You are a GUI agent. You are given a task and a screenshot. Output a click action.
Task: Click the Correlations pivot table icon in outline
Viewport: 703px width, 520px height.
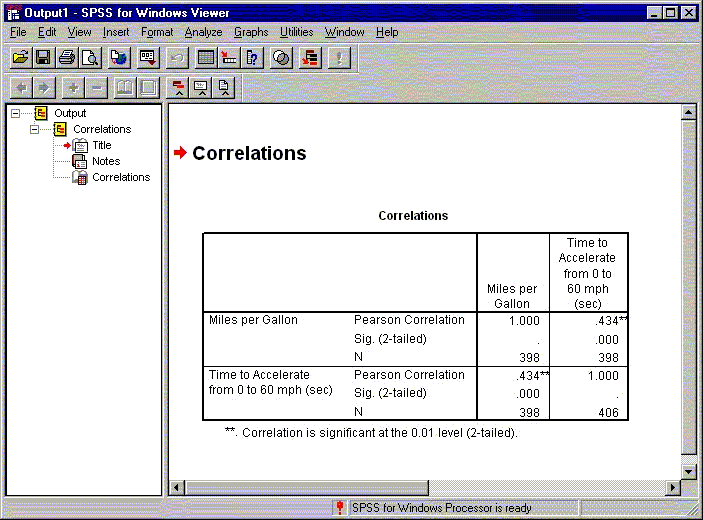[x=80, y=178]
